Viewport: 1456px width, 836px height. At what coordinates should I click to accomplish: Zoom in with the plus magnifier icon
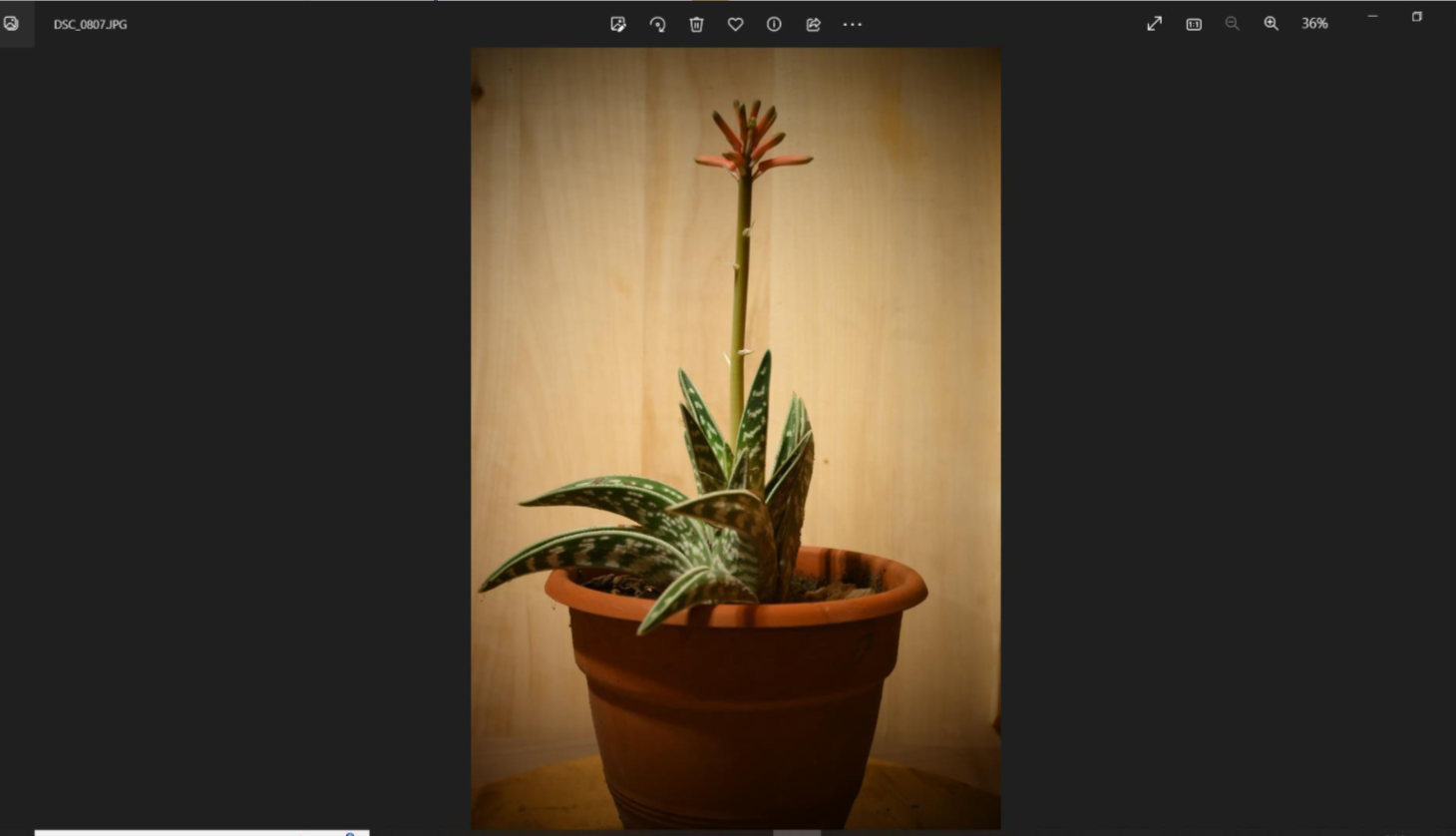(1272, 23)
